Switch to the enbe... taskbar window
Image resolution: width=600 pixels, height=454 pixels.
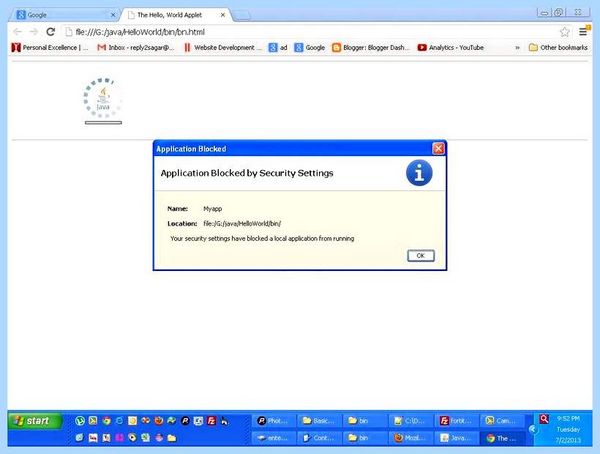click(273, 438)
